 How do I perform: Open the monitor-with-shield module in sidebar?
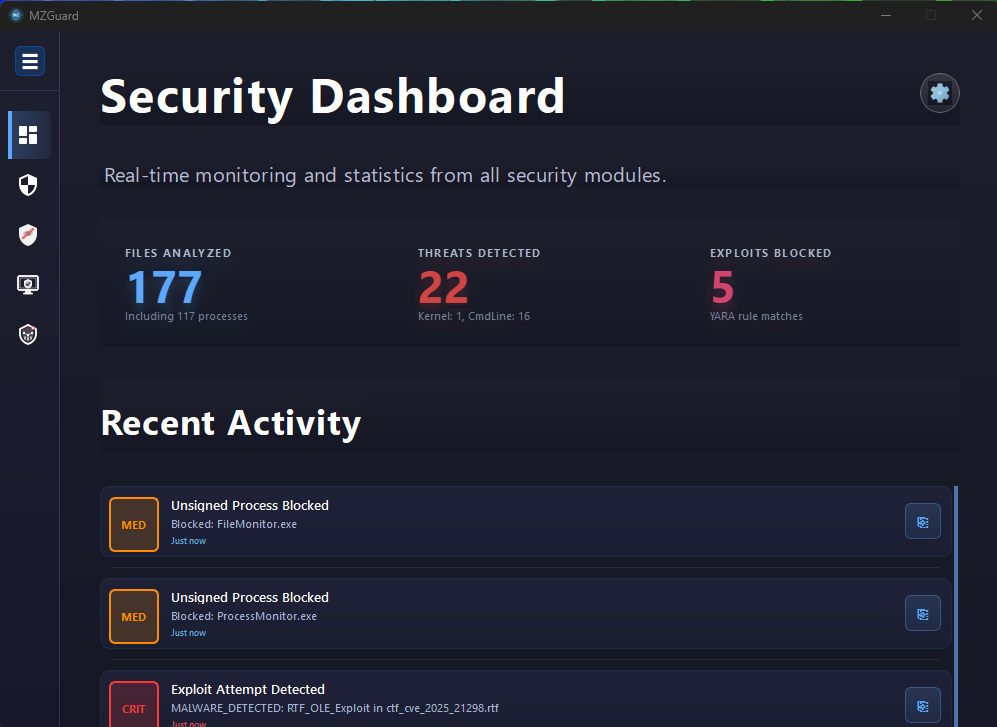[28, 284]
